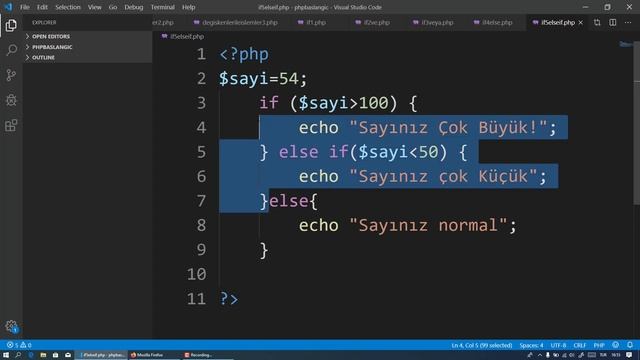Click the minimap at top right
Image resolution: width=640 pixels, height=360 pixels.
point(625,44)
